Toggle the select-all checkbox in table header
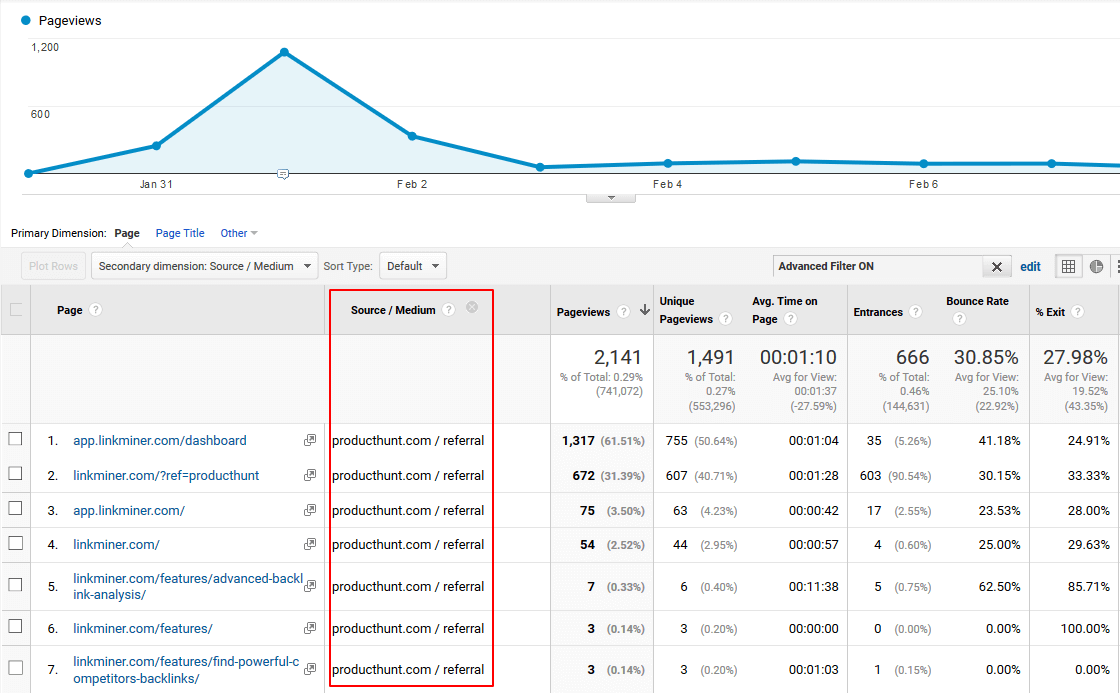The height and width of the screenshot is (693, 1120). (15, 310)
